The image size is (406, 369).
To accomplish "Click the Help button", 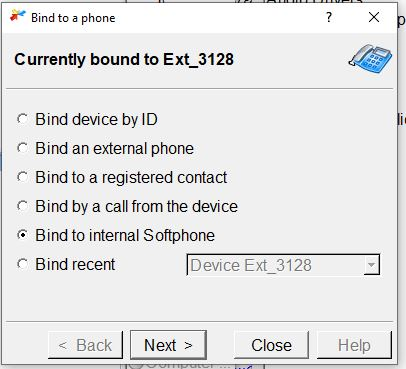I will (354, 345).
